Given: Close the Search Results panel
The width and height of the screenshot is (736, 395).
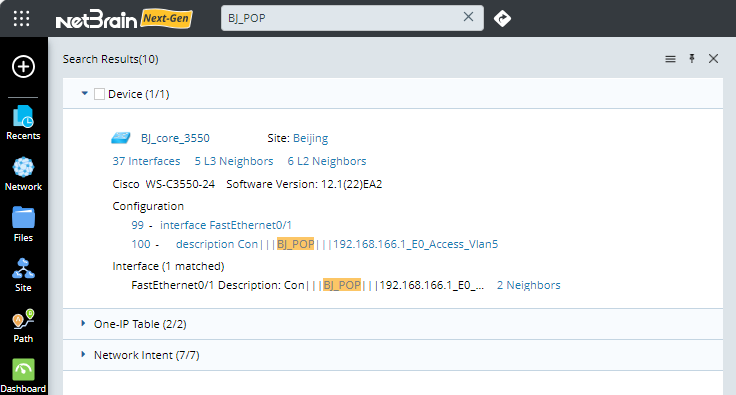Looking at the screenshot, I should [x=713, y=59].
